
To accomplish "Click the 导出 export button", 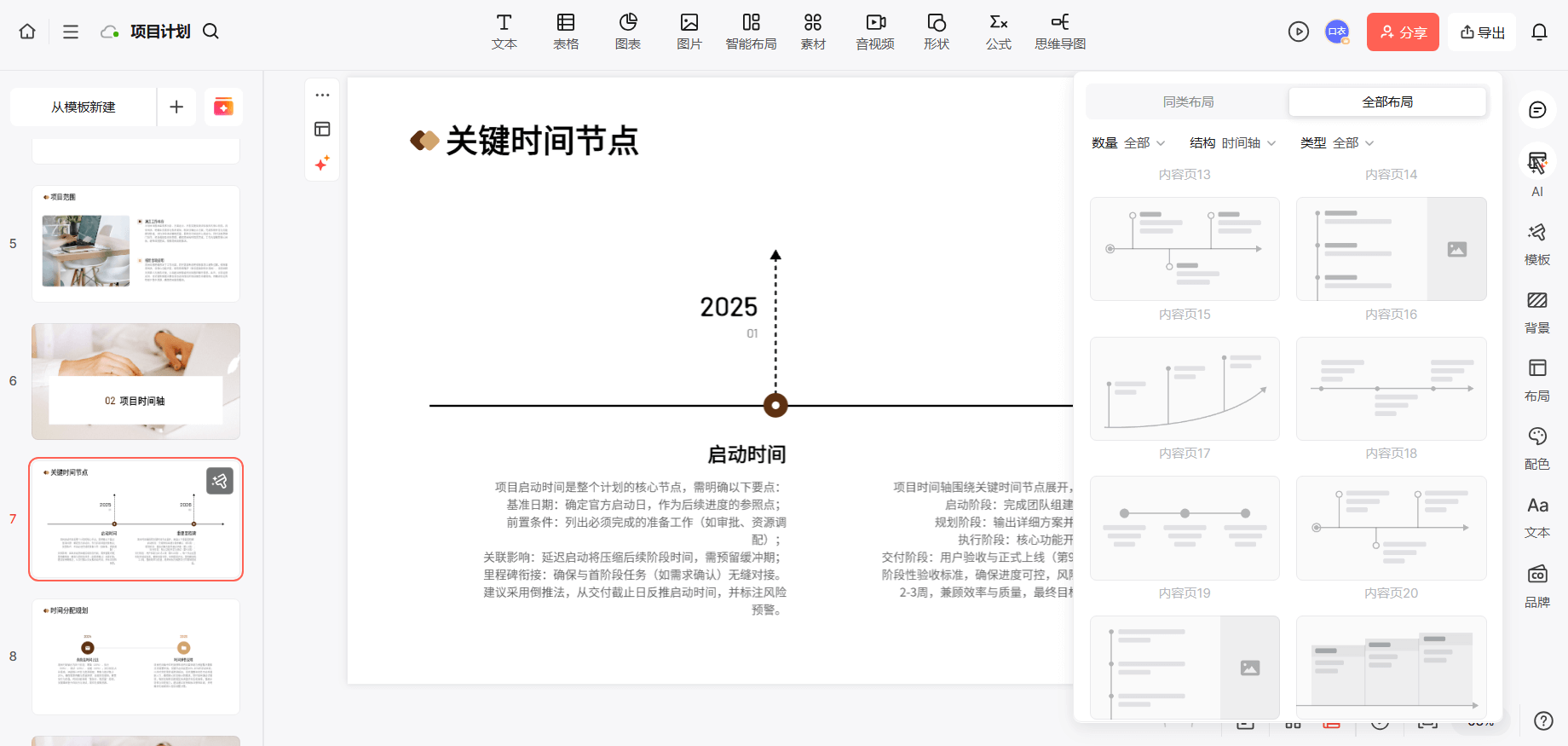I will 1483,32.
